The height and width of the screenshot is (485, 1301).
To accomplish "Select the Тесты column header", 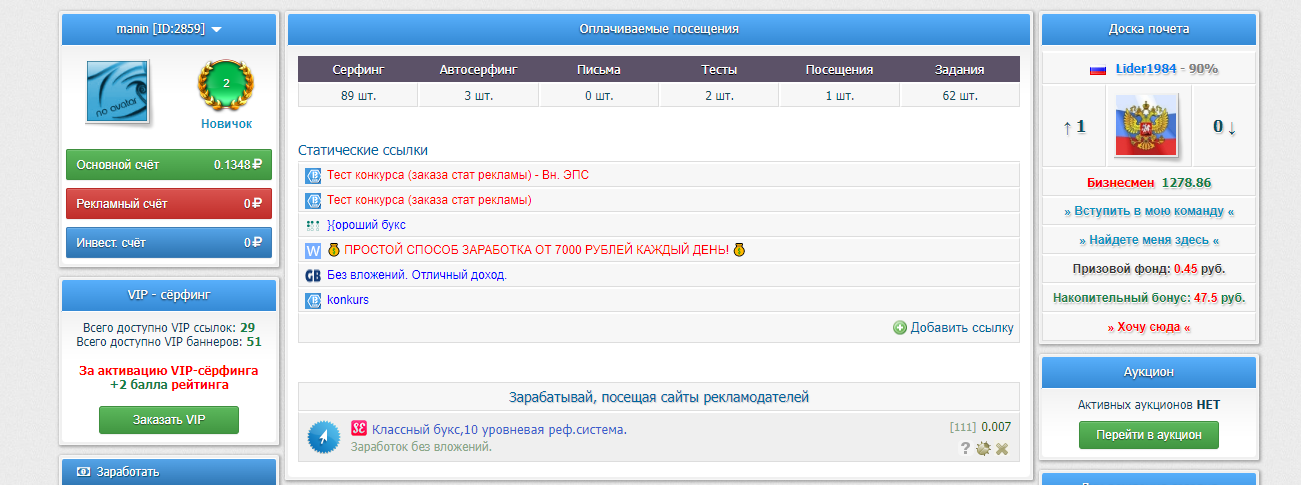I will 719,70.
